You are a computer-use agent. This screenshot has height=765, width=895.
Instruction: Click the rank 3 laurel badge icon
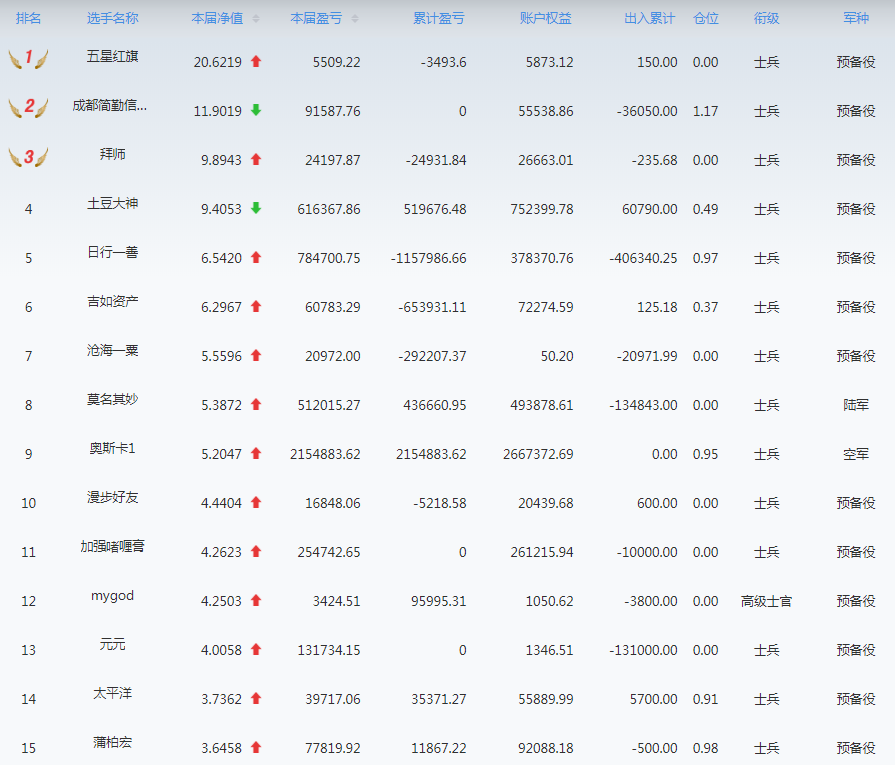point(29,156)
